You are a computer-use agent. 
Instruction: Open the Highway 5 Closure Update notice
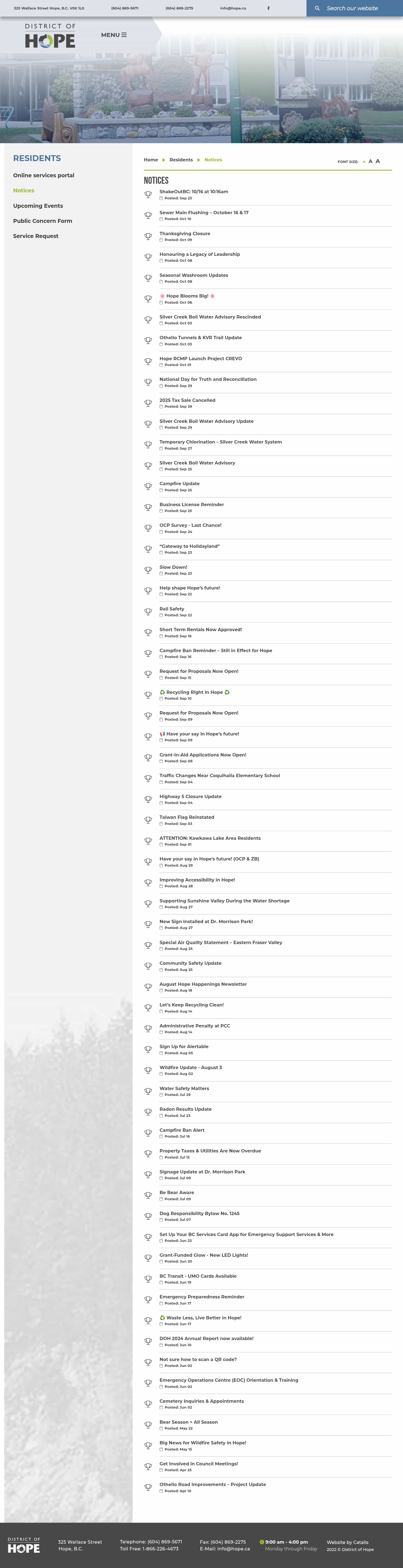coord(191,796)
